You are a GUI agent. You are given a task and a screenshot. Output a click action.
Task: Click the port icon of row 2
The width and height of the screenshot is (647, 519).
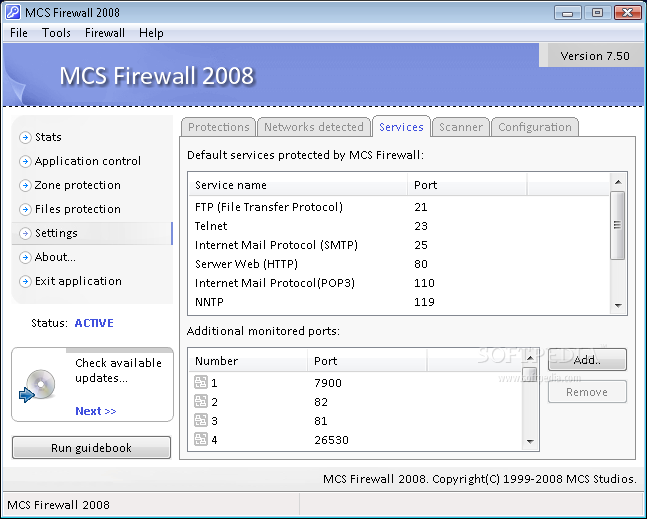201,401
